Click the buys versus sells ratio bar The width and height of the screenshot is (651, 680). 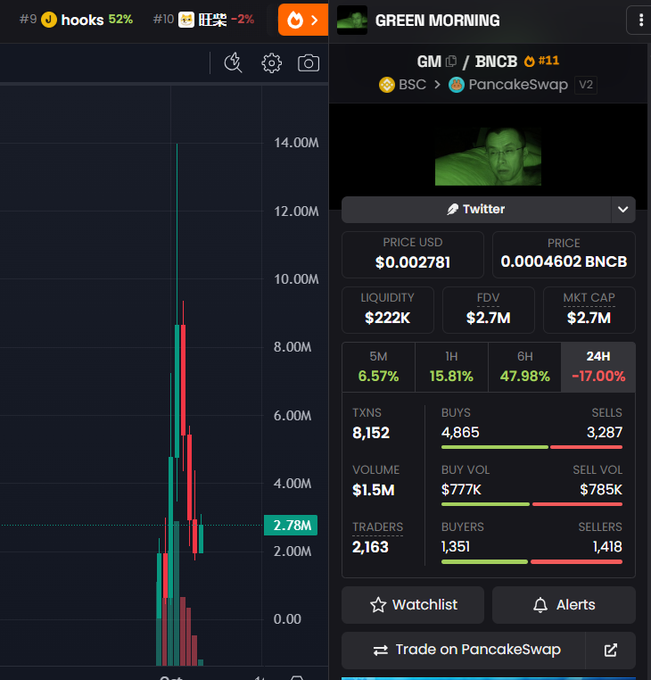[x=532, y=447]
